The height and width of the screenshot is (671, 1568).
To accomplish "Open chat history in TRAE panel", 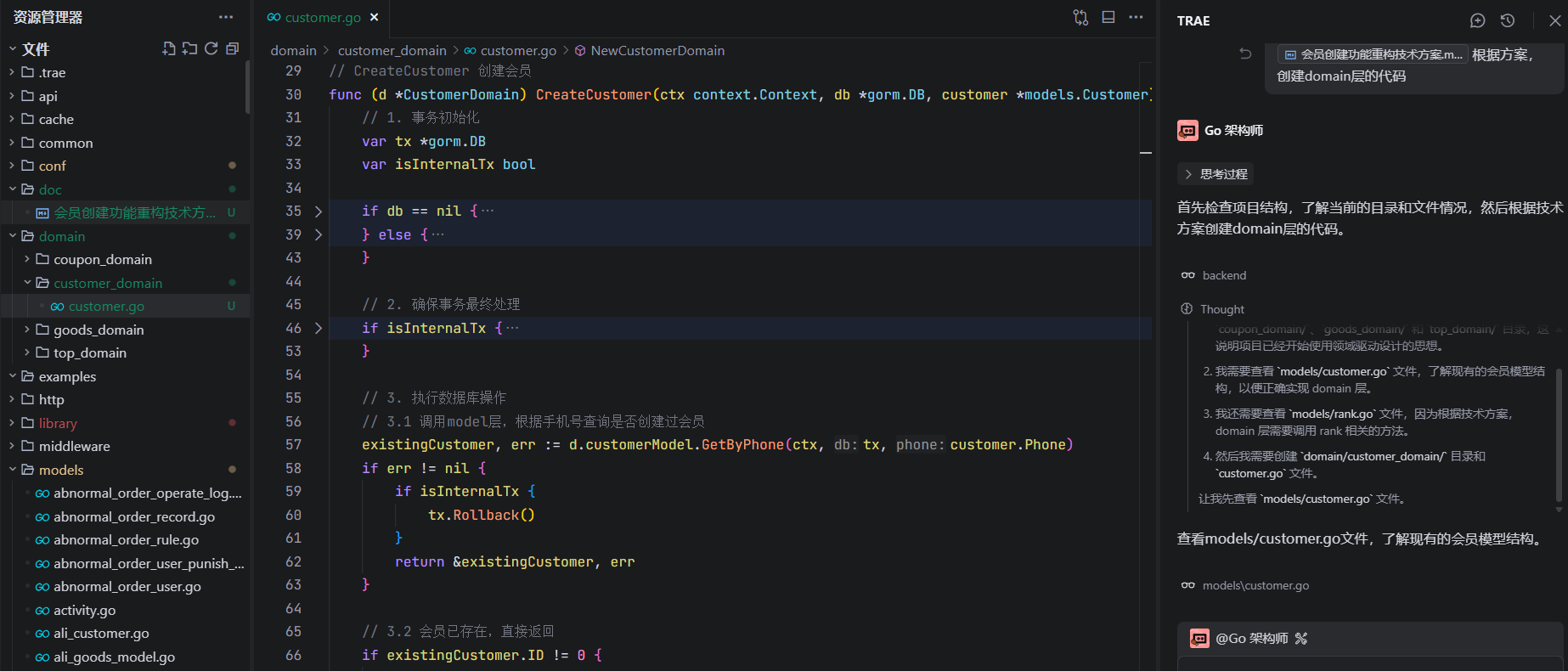I will click(1508, 20).
